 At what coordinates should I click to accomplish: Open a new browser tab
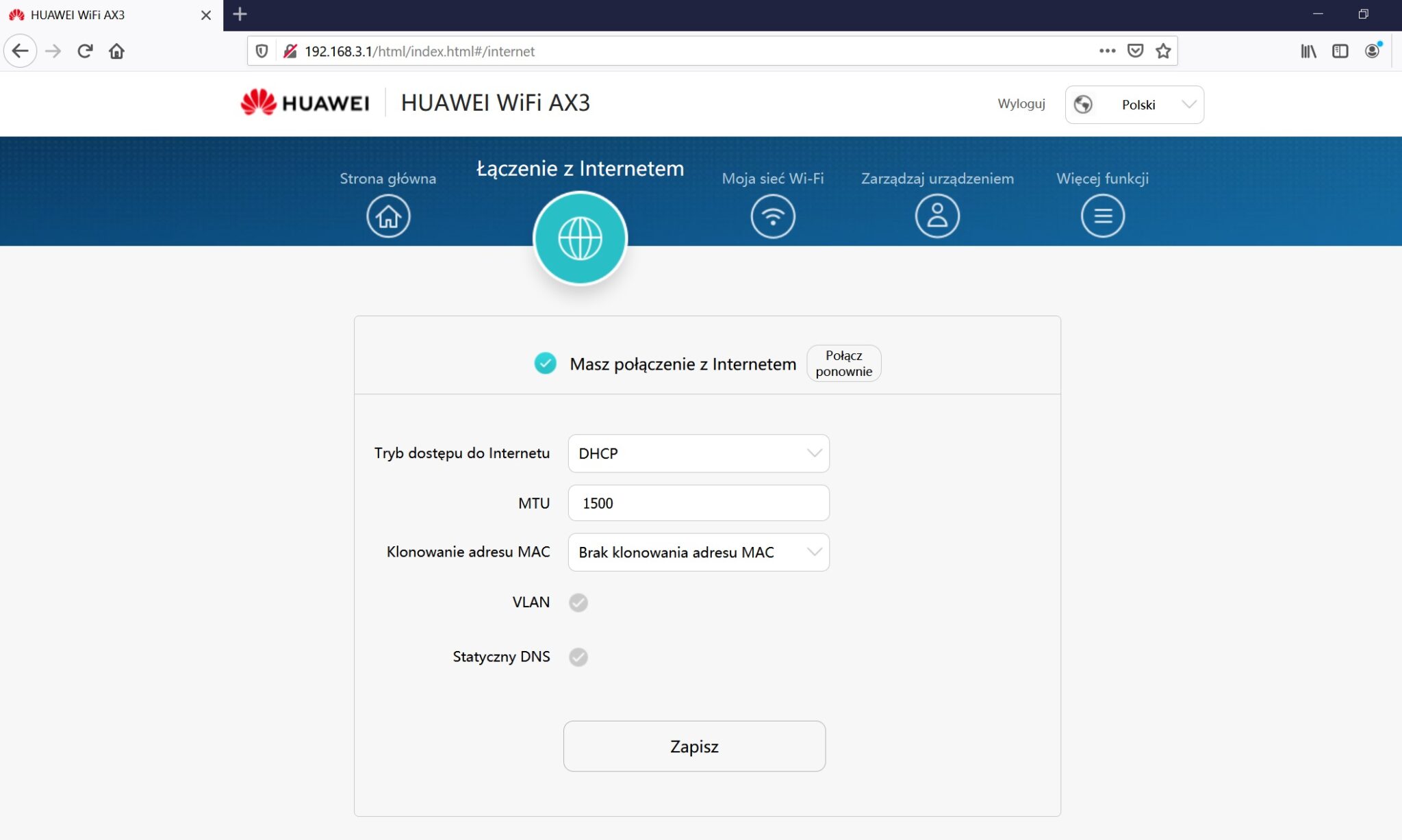pos(240,14)
